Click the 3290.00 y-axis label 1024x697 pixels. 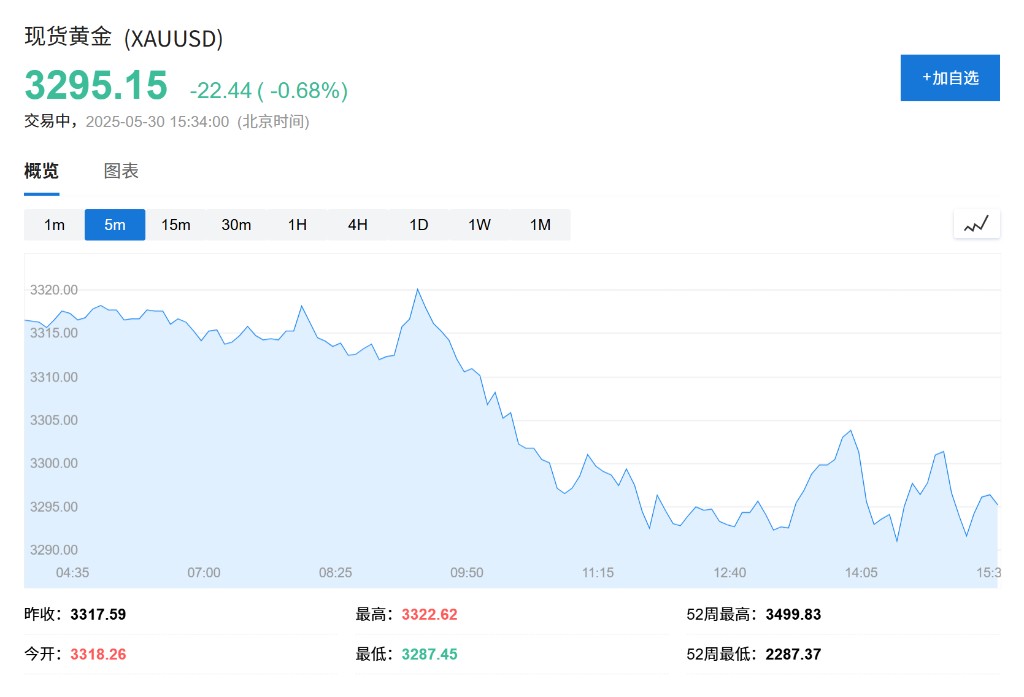[x=54, y=550]
